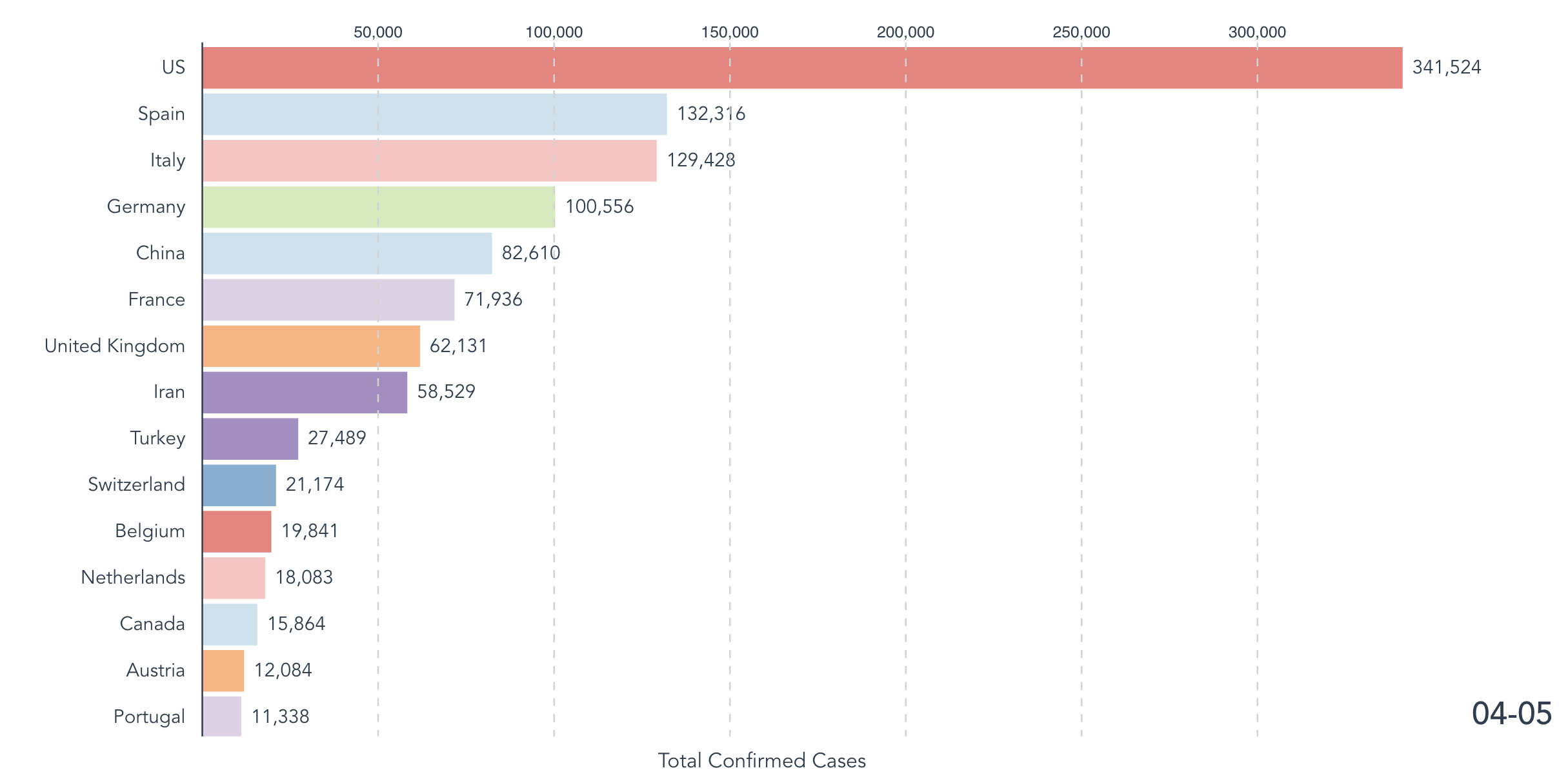Screen dimensions: 1568x779
Task: Click the Italy bar
Action: pos(430,161)
